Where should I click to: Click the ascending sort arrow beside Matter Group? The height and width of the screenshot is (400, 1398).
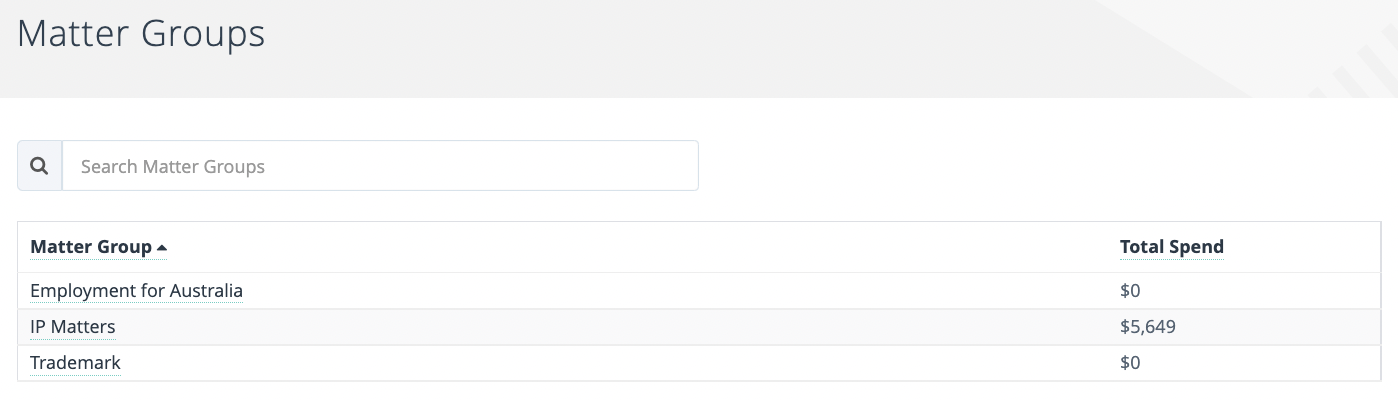coord(162,247)
